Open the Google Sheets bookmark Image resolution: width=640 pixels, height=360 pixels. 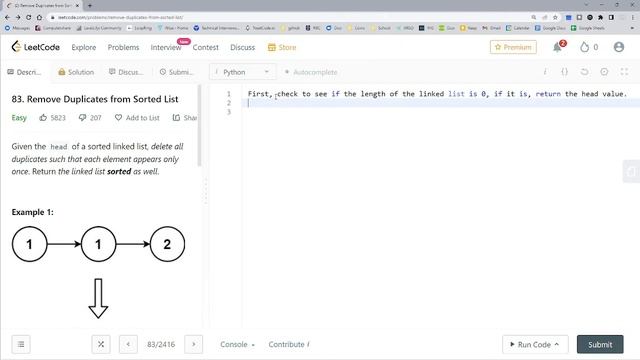pyautogui.click(x=588, y=28)
